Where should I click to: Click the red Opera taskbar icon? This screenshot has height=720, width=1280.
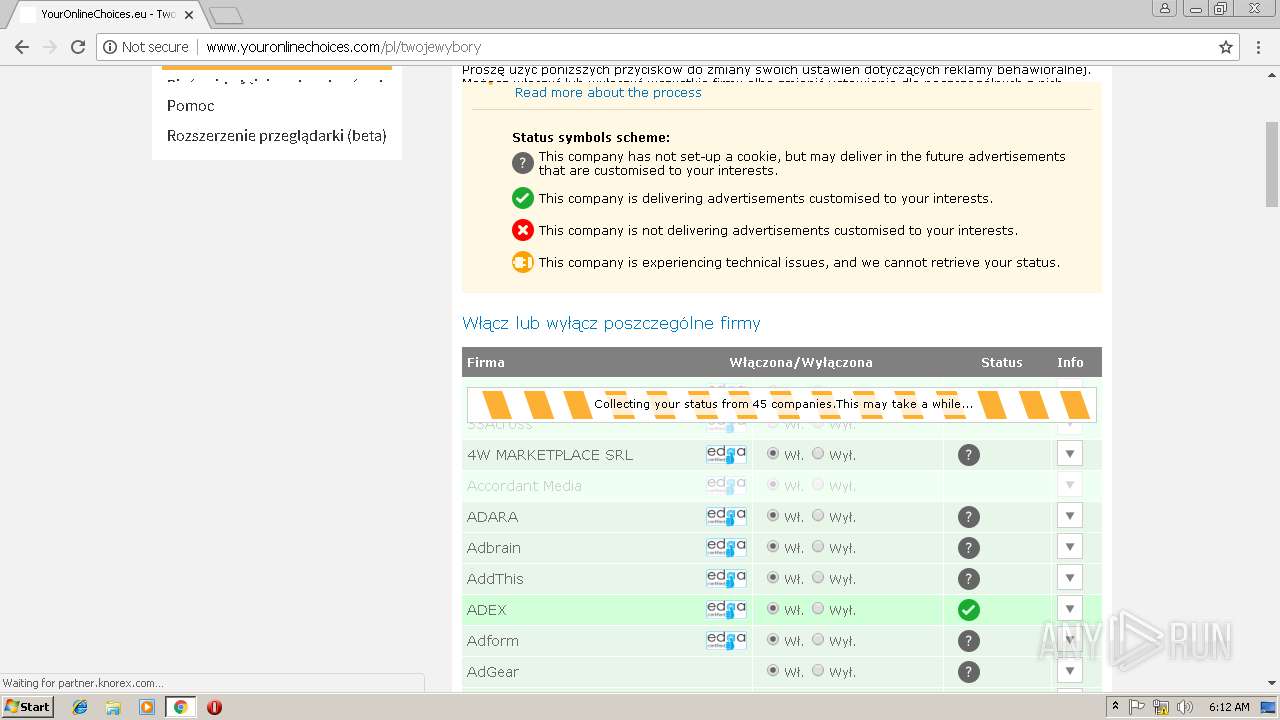(x=214, y=707)
